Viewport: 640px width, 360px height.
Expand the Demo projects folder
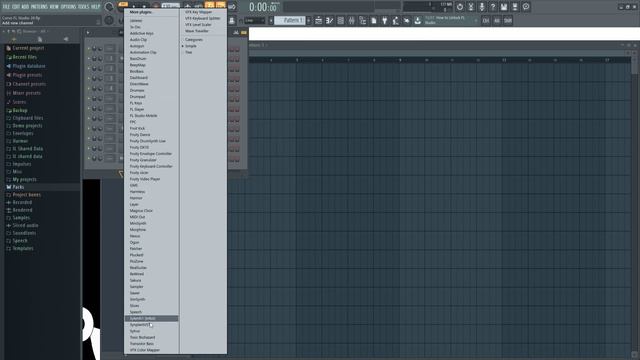coord(27,126)
